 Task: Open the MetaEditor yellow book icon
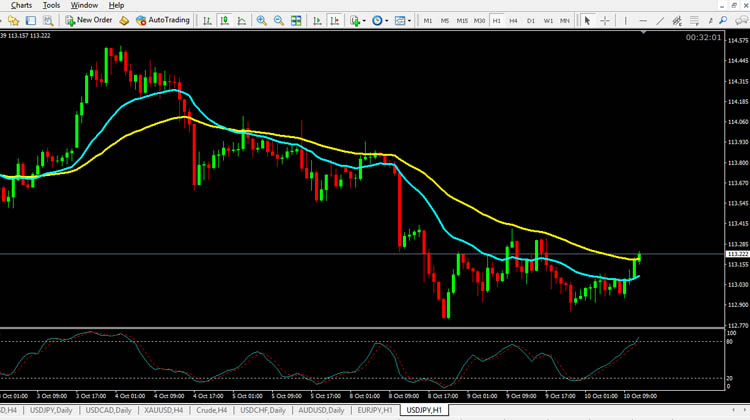[x=124, y=21]
